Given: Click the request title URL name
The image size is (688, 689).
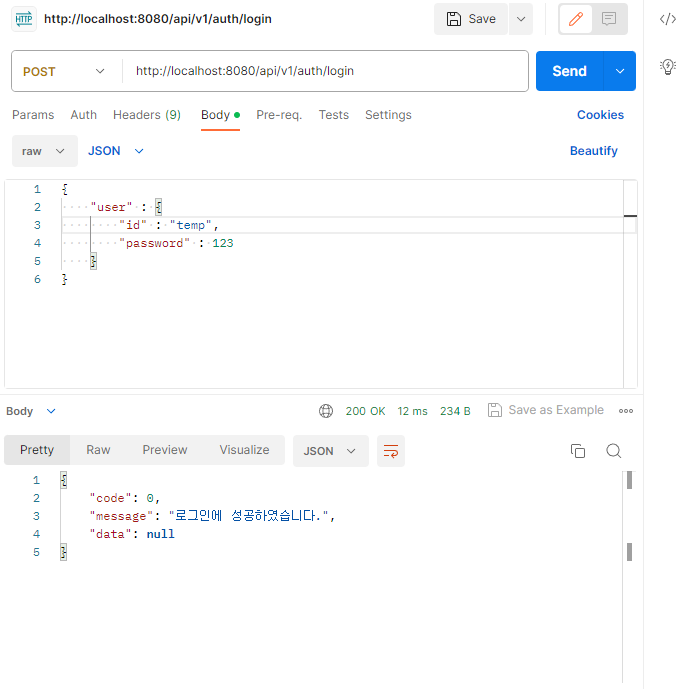Looking at the screenshot, I should point(158,19).
